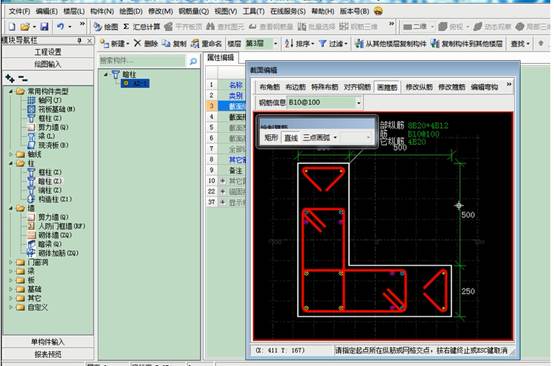This screenshot has width=554, height=366.
Task: Select the 矩形 drawing mode
Action: (271, 138)
